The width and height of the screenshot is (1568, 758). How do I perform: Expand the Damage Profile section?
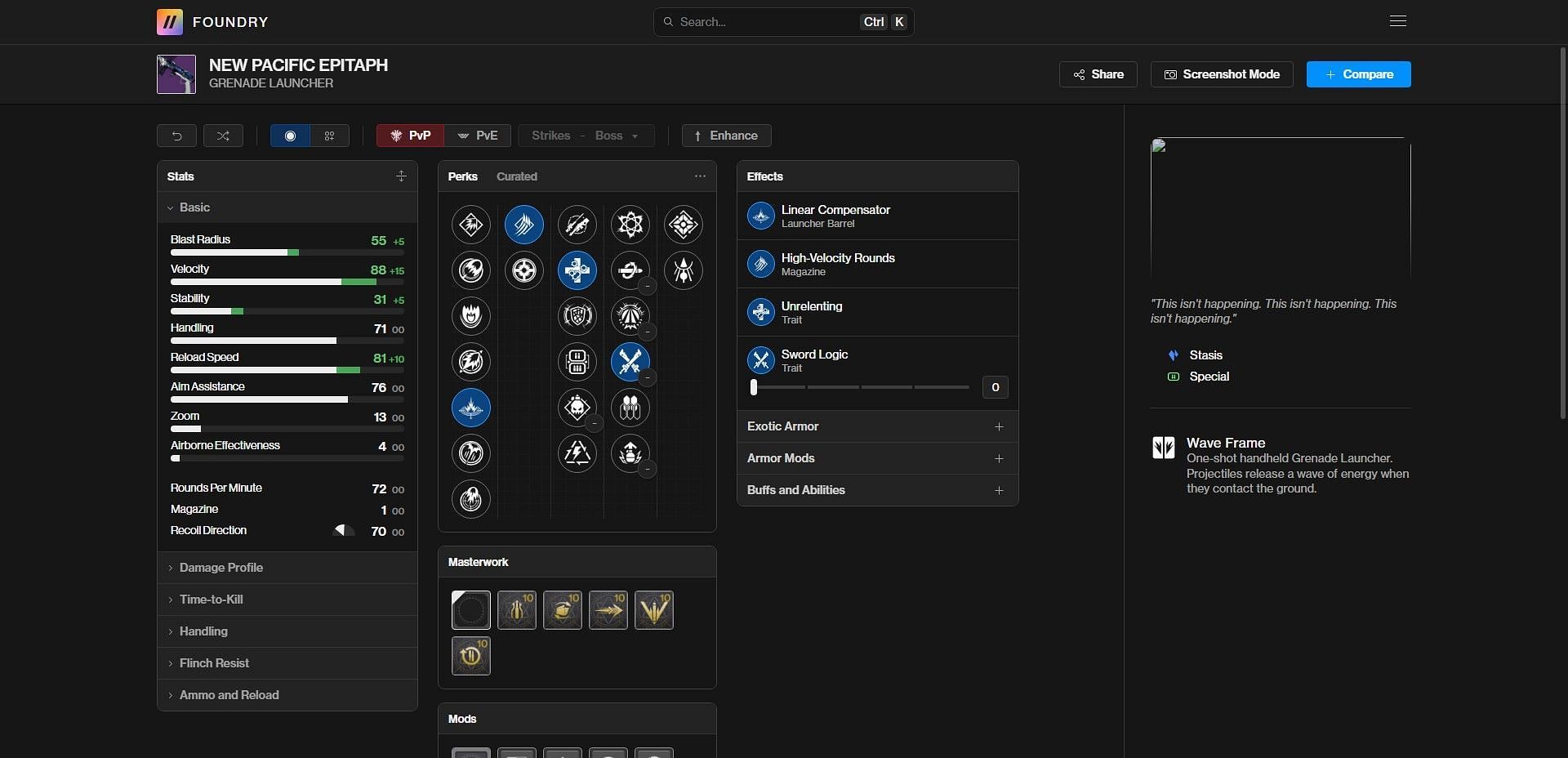pyautogui.click(x=287, y=568)
